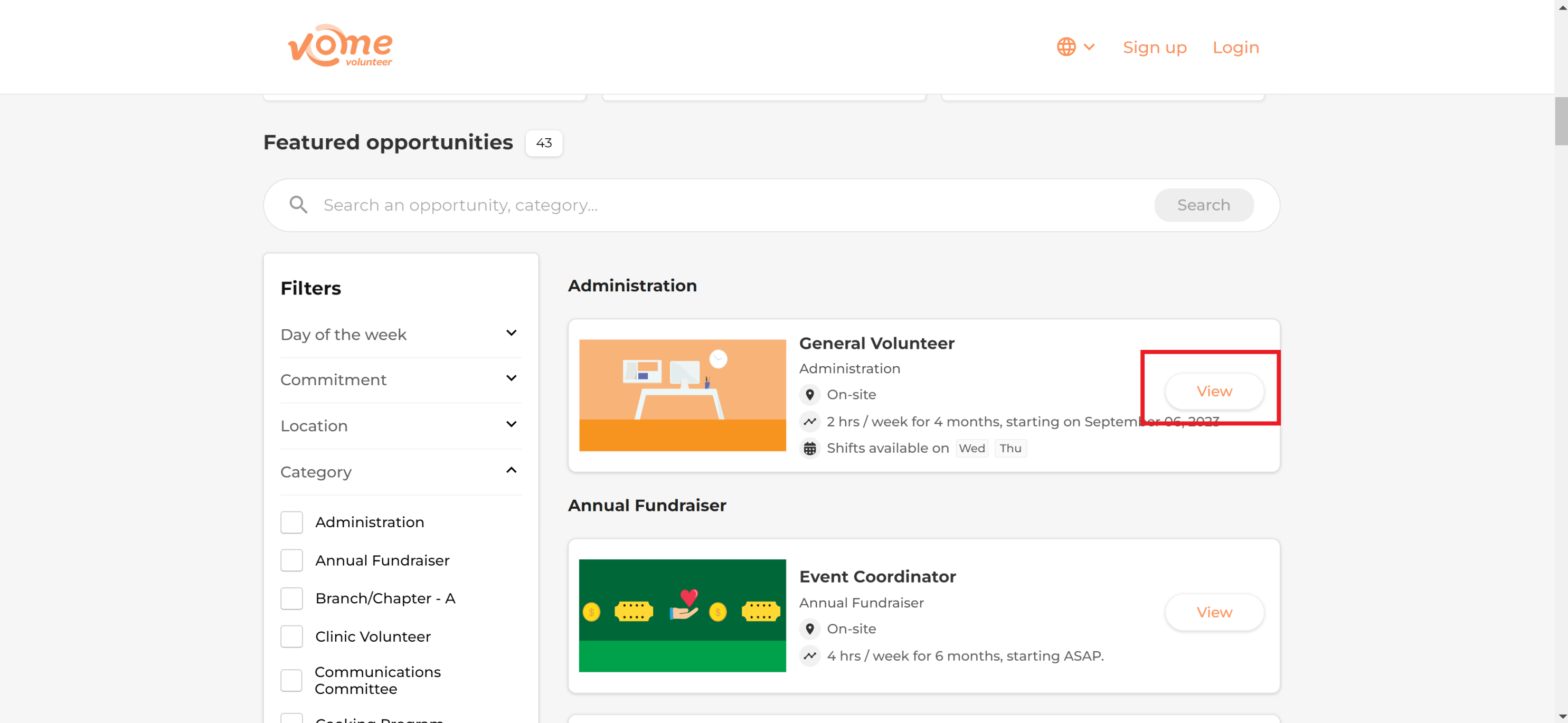Click the page vertical scrollbar thumb

tap(1561, 121)
